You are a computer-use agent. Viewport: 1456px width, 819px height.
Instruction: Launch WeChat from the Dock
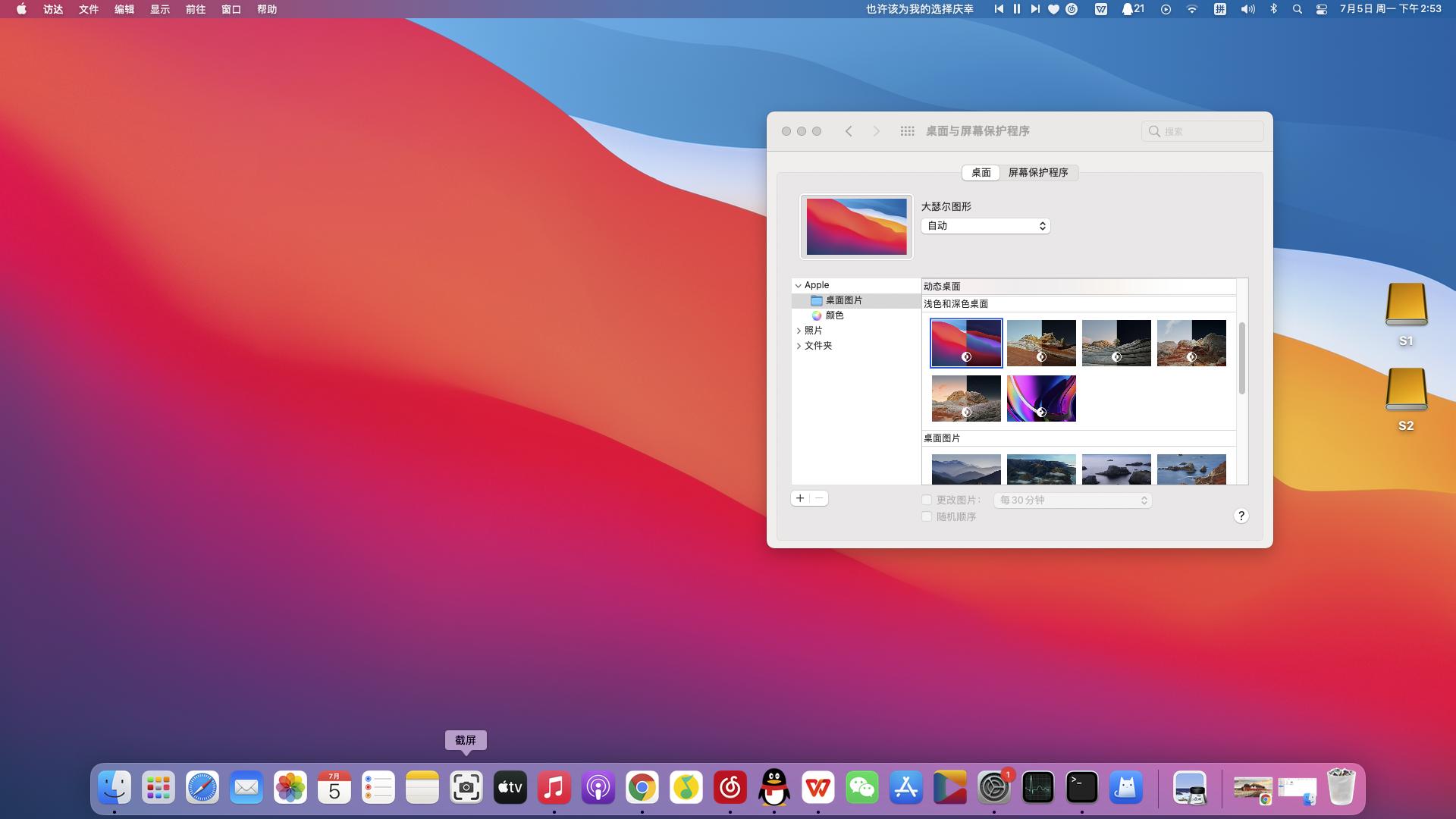[x=862, y=788]
